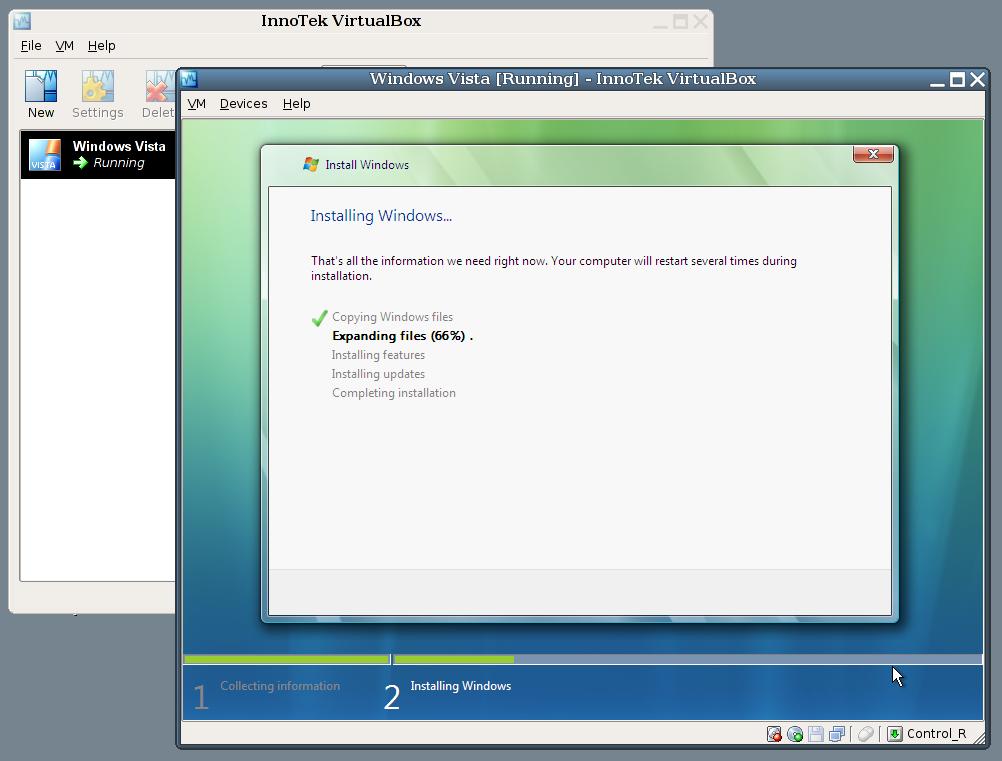Click the CD/DVD activity status icon
The image size is (1002, 761).
pyautogui.click(x=795, y=734)
